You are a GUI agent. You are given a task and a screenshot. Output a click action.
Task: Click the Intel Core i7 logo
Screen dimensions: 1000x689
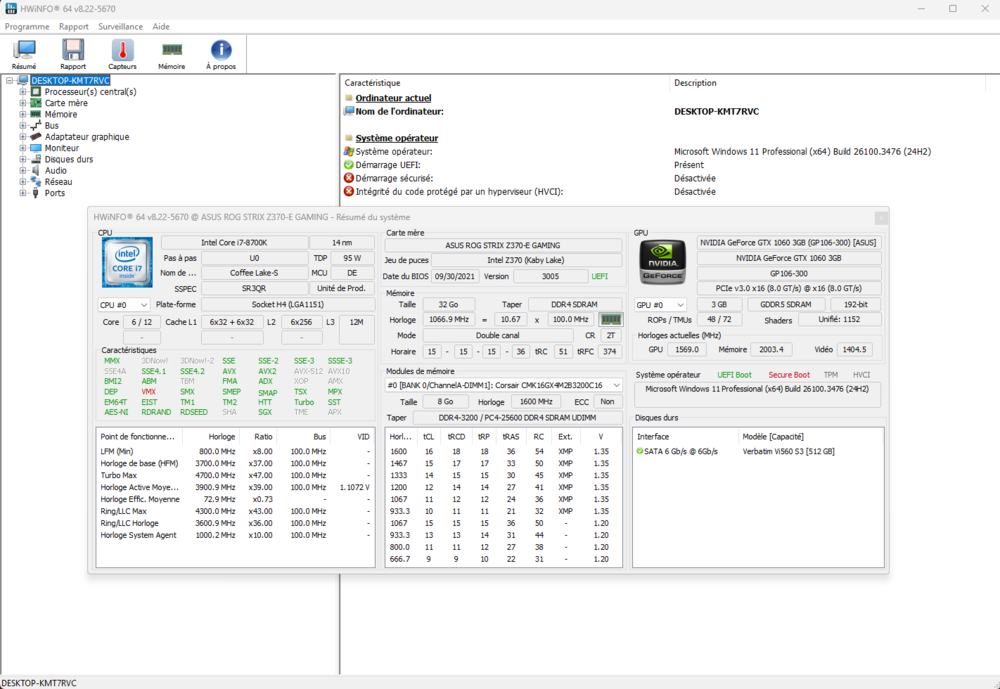(x=127, y=262)
